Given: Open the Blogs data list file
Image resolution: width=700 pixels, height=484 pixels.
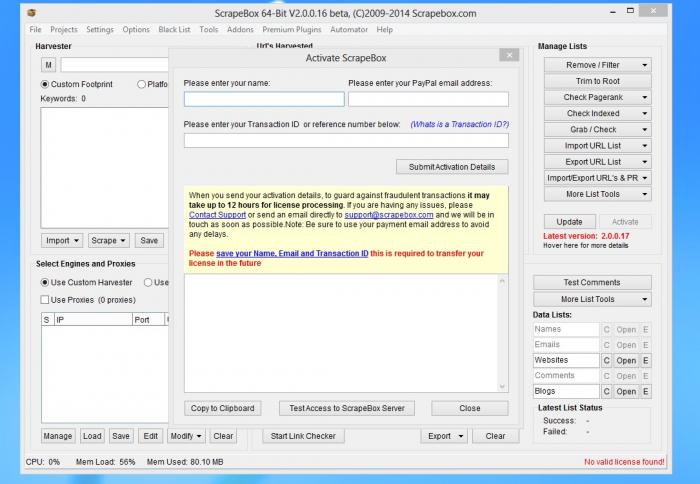Looking at the screenshot, I should [x=626, y=392].
